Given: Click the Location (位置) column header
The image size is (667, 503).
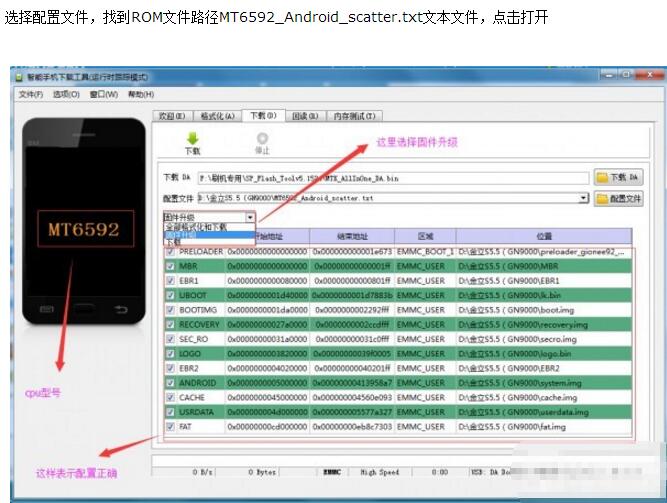Looking at the screenshot, I should [x=544, y=236].
